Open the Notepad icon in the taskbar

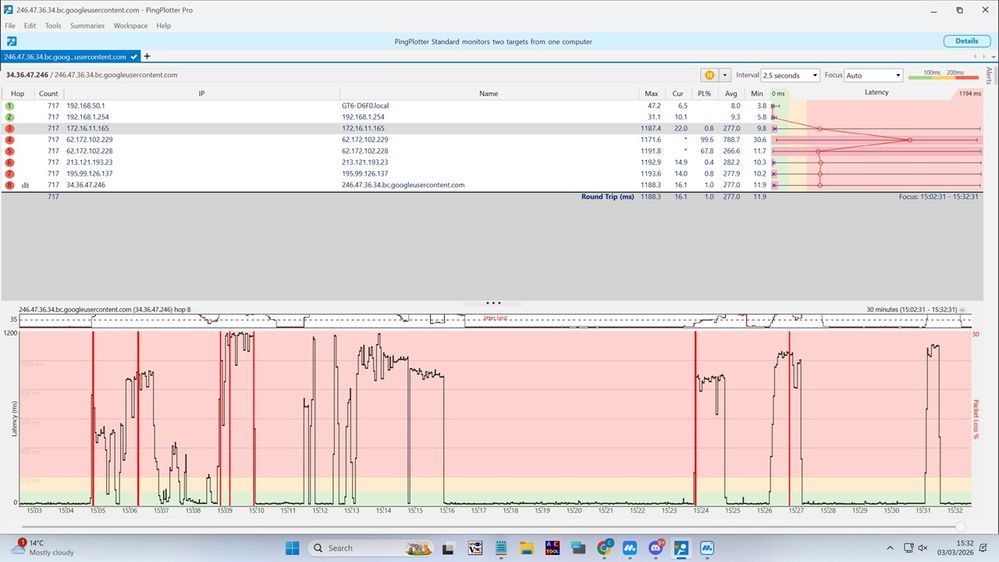pos(501,548)
